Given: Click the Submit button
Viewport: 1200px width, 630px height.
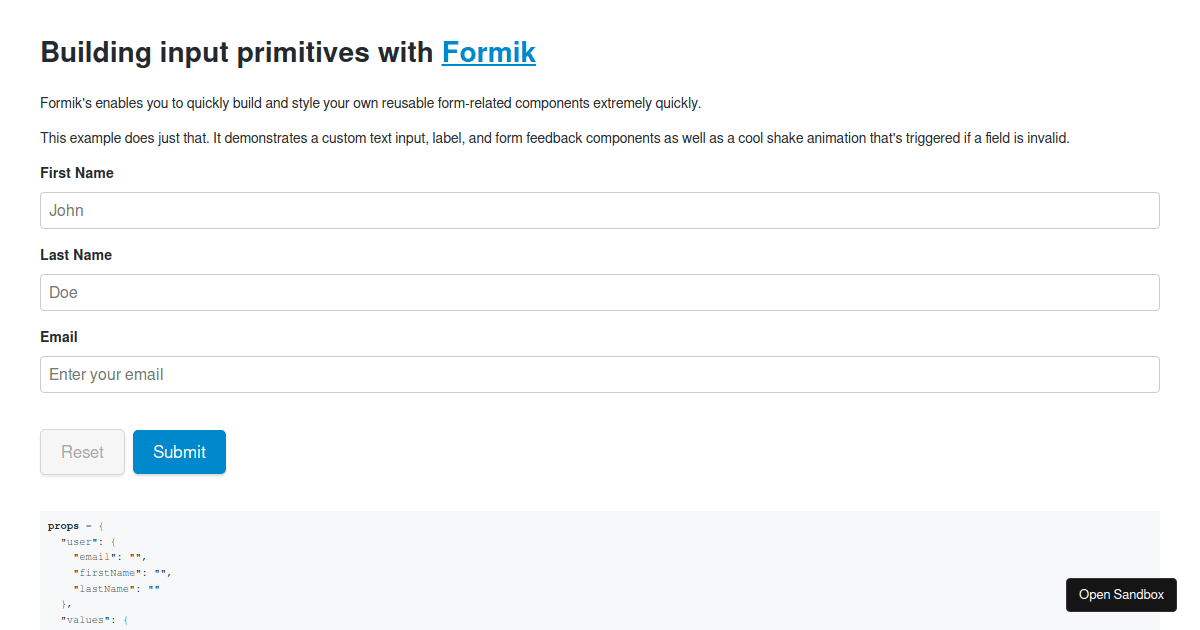Looking at the screenshot, I should [x=179, y=451].
